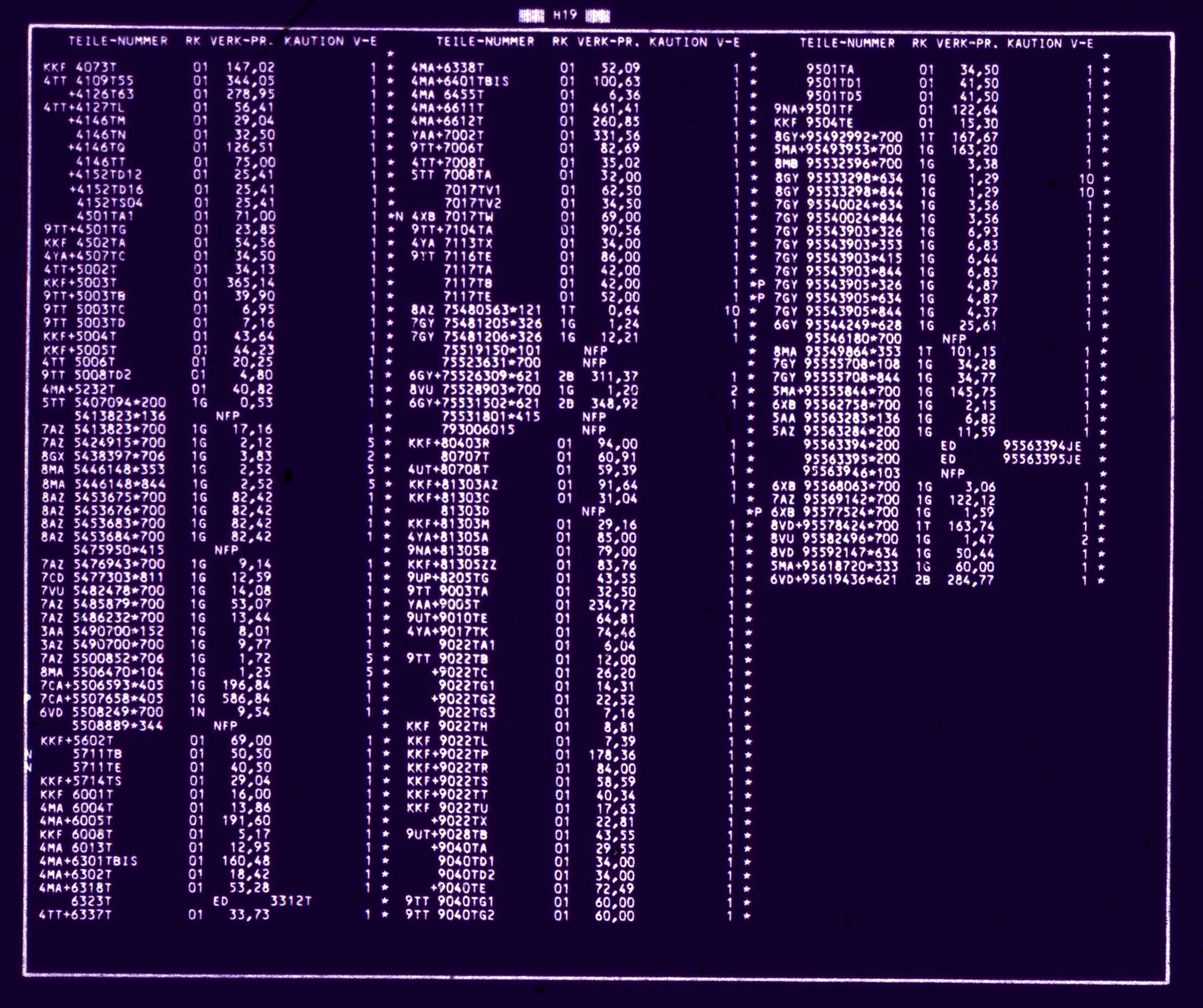The height and width of the screenshot is (1008, 1203).
Task: Click price value 348,92
Action: pyautogui.click(x=614, y=404)
